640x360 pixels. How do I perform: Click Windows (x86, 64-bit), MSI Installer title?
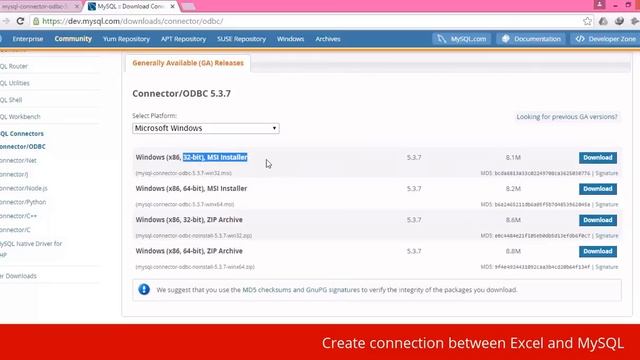[x=191, y=189]
